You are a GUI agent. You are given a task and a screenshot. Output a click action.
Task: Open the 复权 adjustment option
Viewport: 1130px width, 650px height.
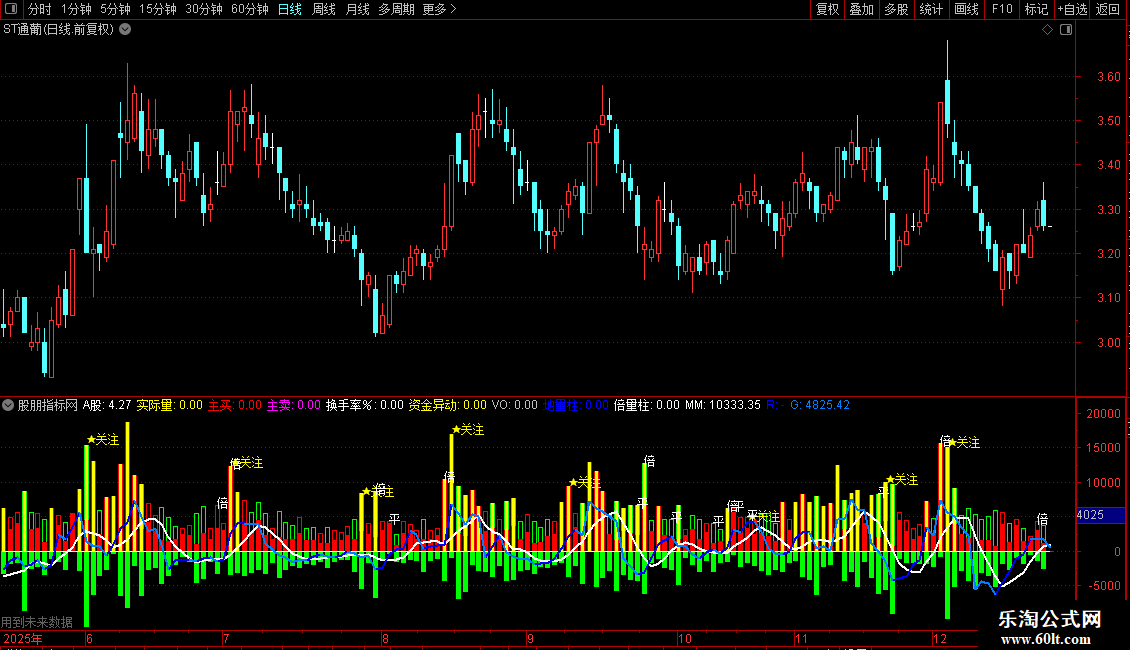pos(827,9)
